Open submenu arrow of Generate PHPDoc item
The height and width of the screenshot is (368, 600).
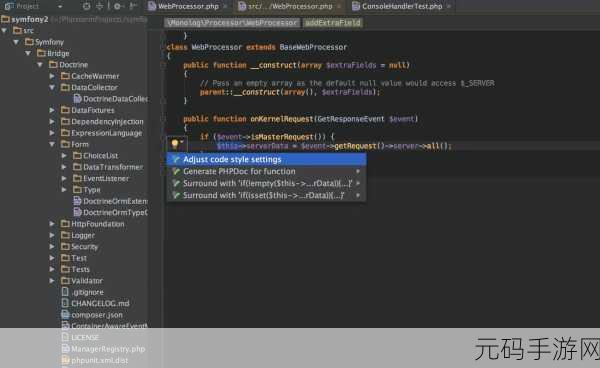pos(358,172)
